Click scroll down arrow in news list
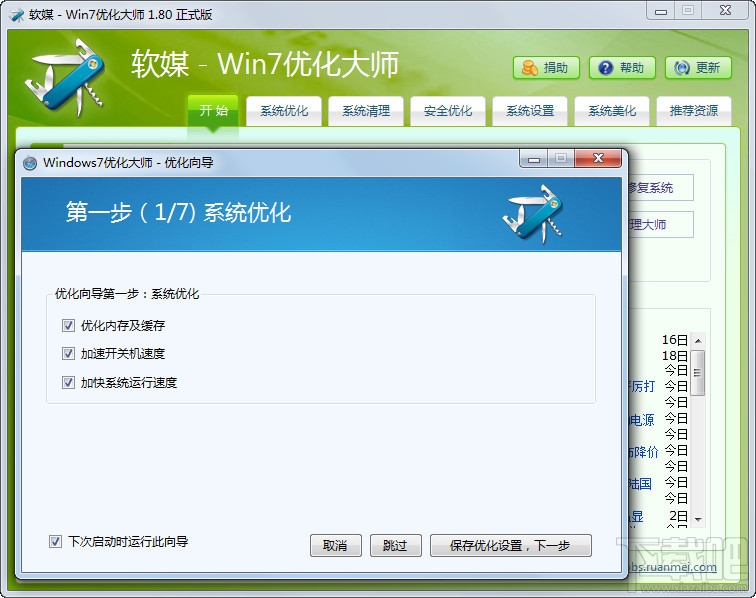 (698, 519)
